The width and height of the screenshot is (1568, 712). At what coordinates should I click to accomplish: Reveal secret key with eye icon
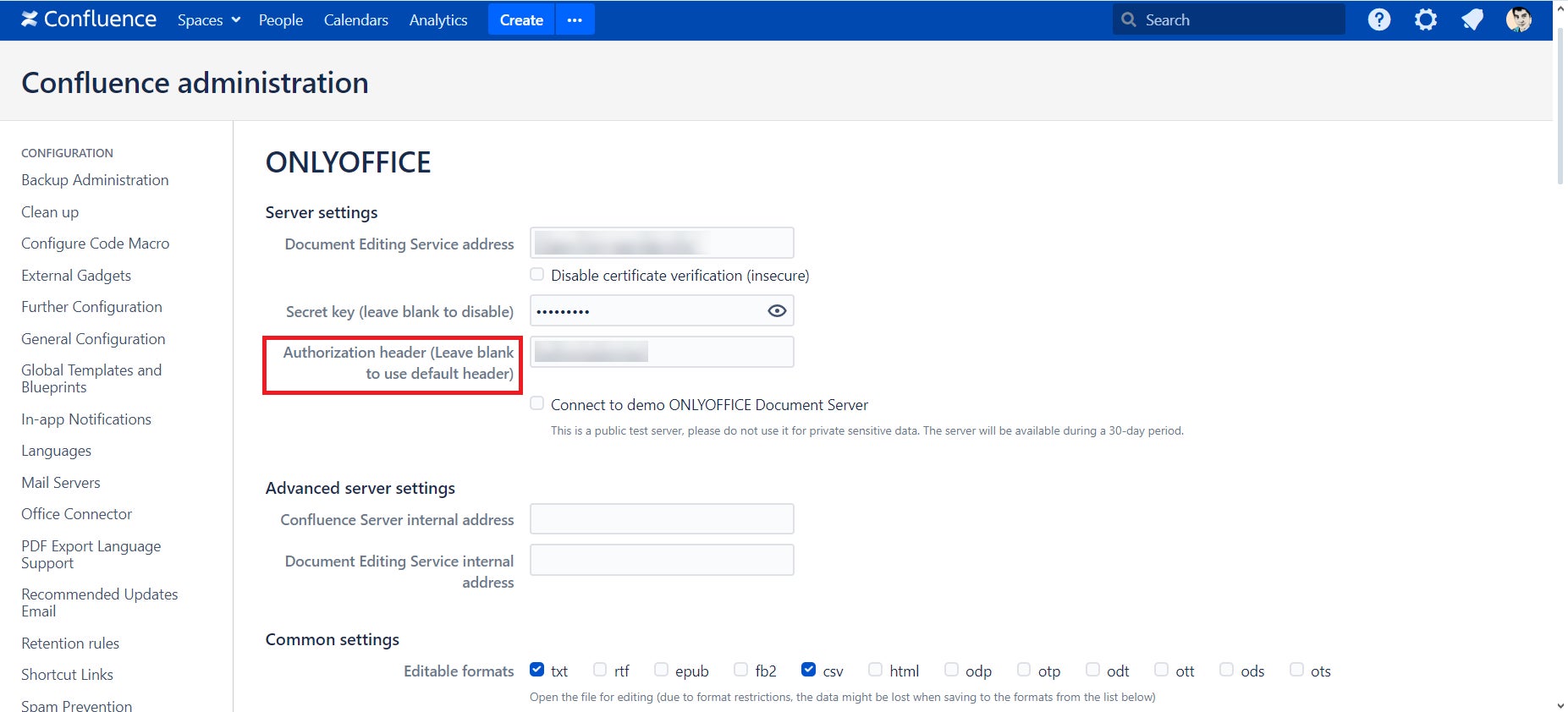(776, 311)
